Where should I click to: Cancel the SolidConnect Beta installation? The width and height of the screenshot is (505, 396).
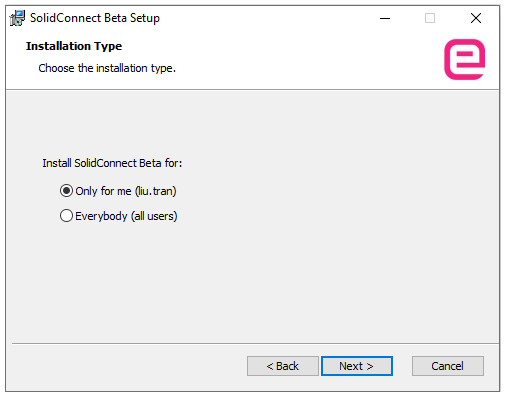tap(448, 366)
